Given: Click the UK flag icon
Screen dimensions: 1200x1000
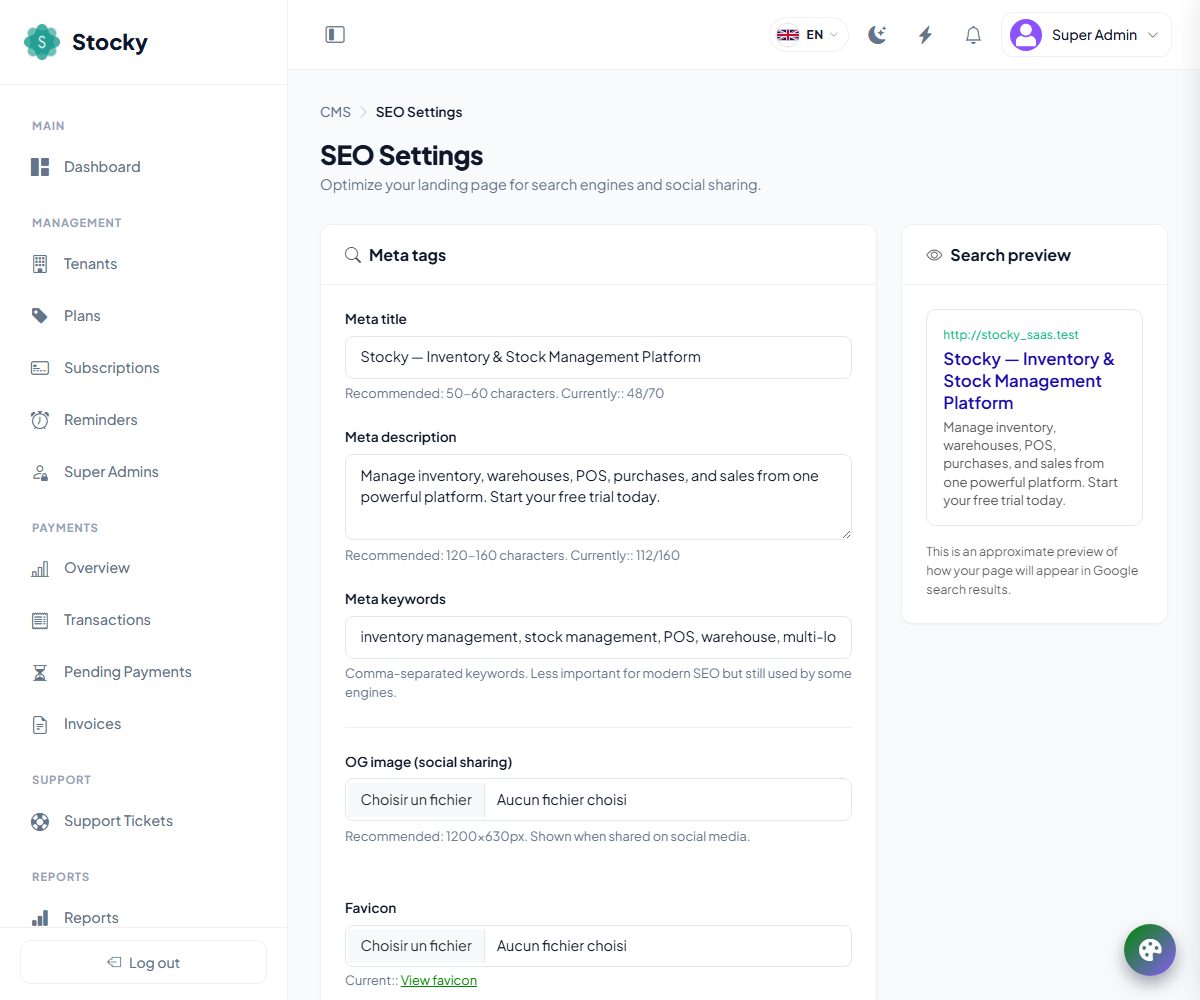Looking at the screenshot, I should pos(788,35).
